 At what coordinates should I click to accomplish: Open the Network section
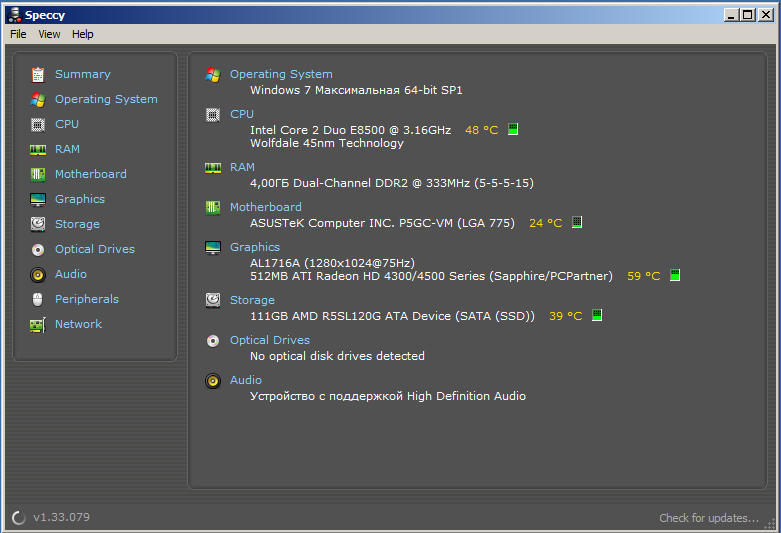tap(78, 324)
